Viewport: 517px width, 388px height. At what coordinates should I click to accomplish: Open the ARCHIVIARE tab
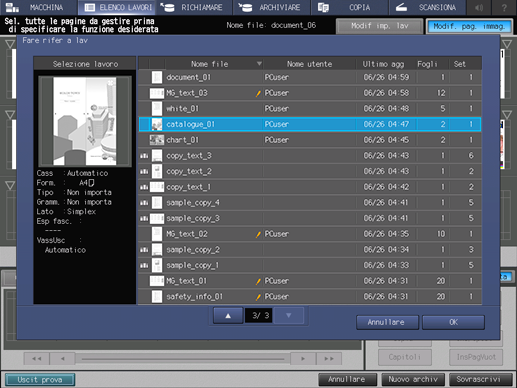(x=271, y=7)
